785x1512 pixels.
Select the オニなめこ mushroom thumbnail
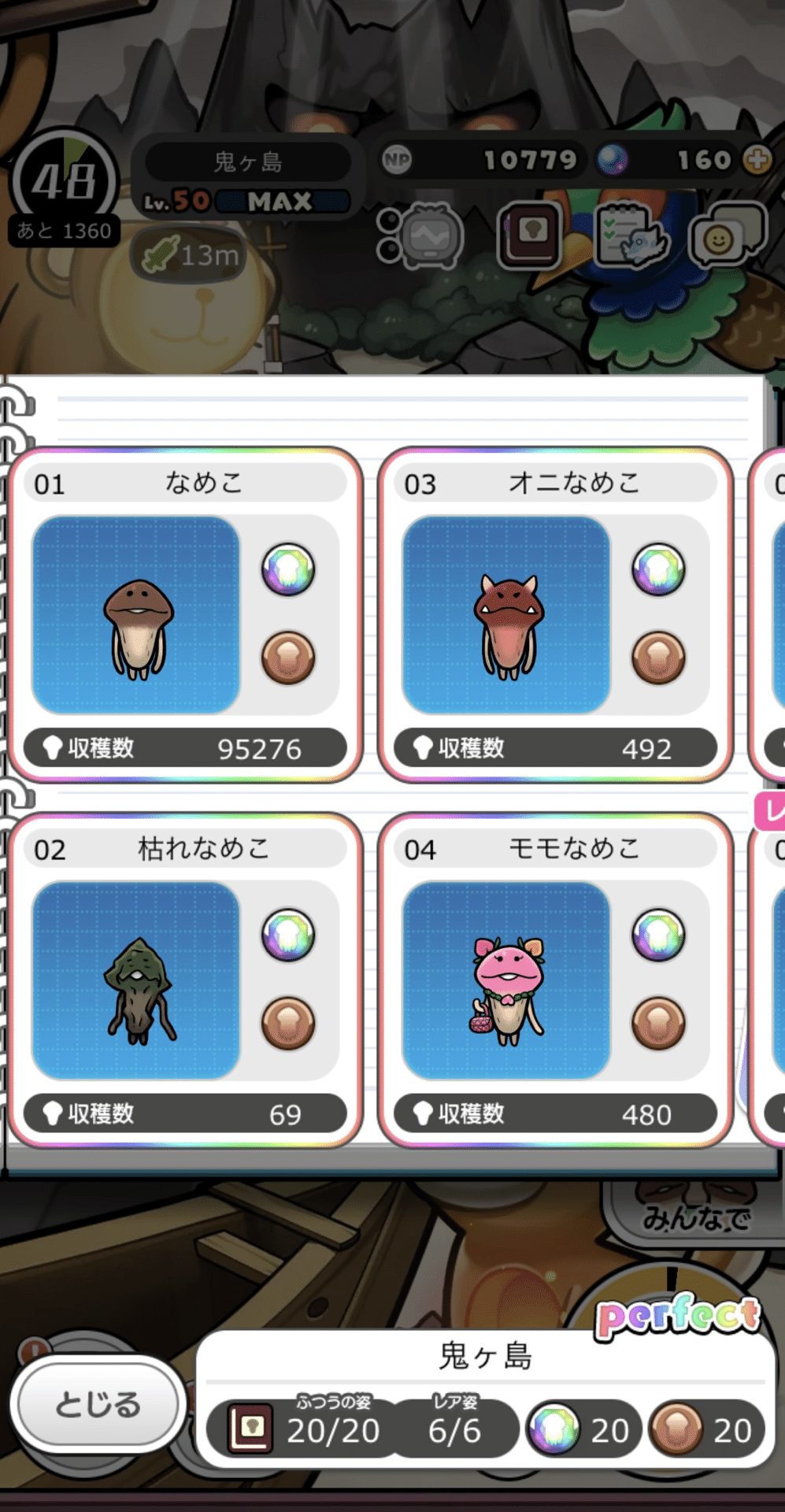(506, 615)
